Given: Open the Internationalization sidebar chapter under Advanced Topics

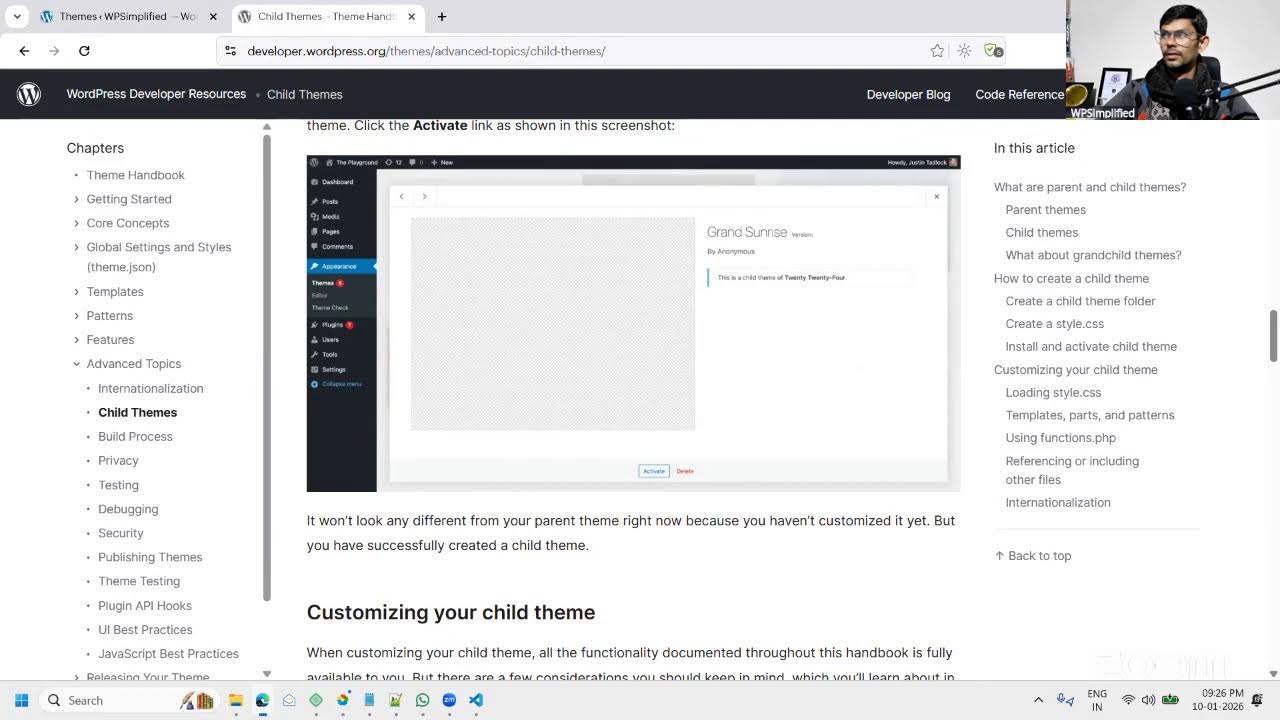Looking at the screenshot, I should (x=150, y=388).
